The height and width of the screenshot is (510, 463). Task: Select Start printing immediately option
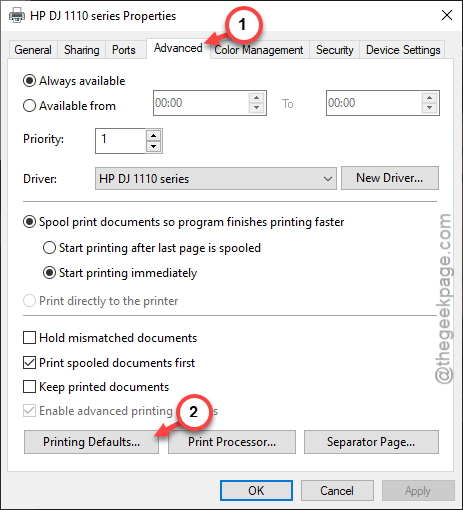[49, 273]
